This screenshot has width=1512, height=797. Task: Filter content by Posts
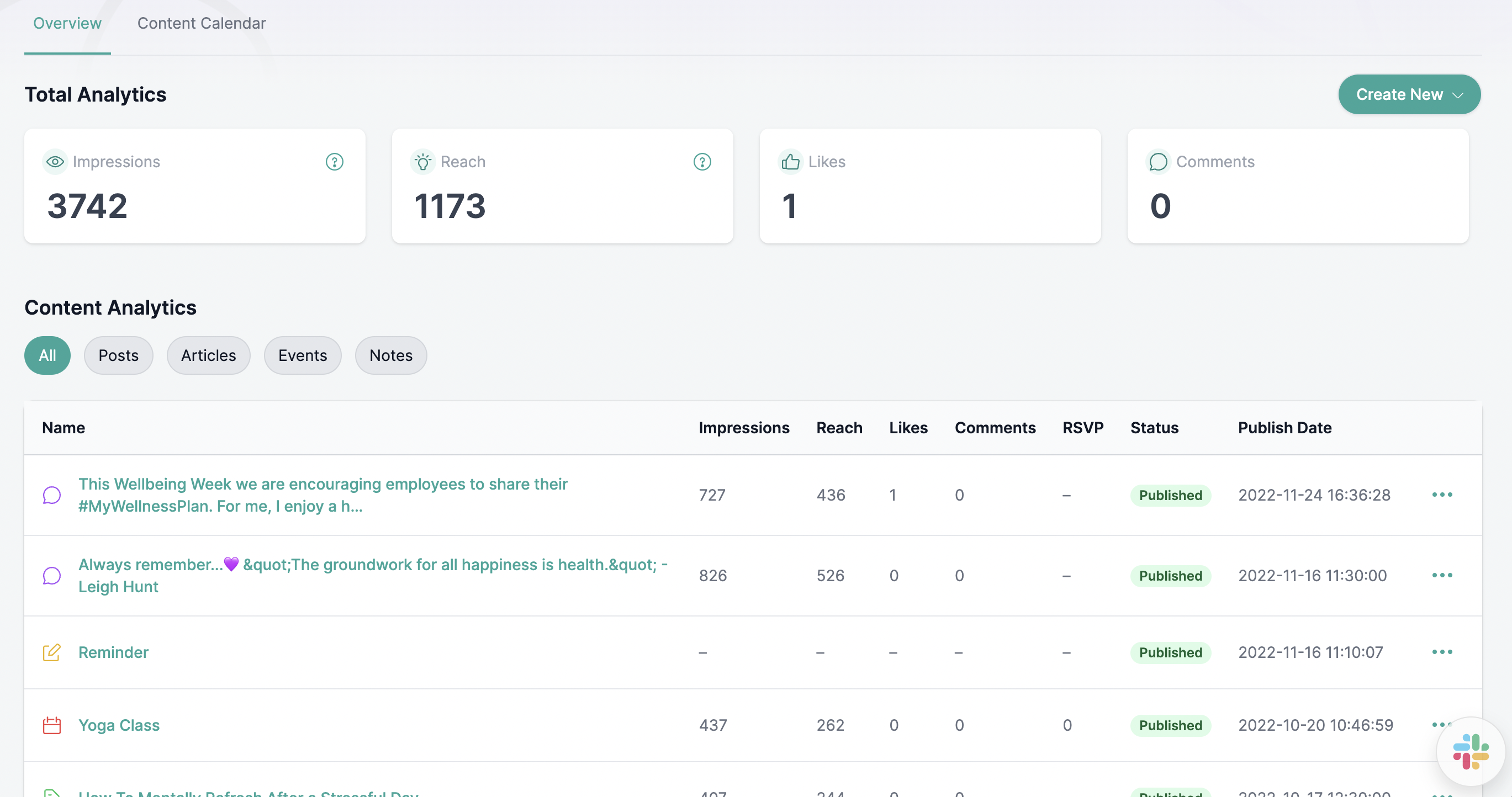[119, 355]
